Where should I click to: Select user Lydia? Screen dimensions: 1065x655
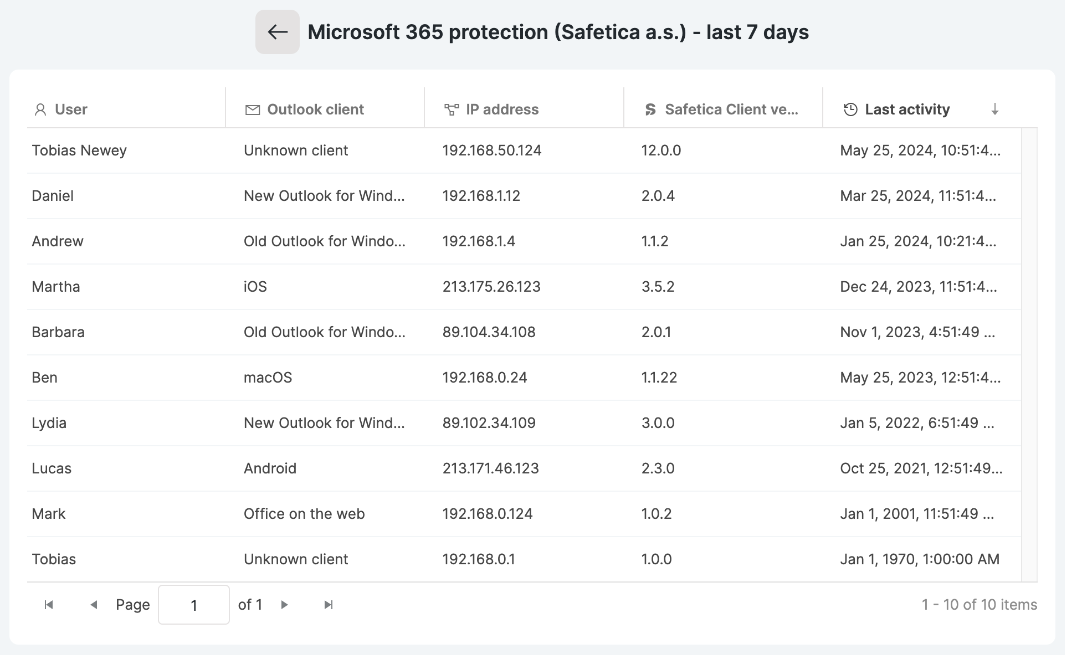pos(49,423)
